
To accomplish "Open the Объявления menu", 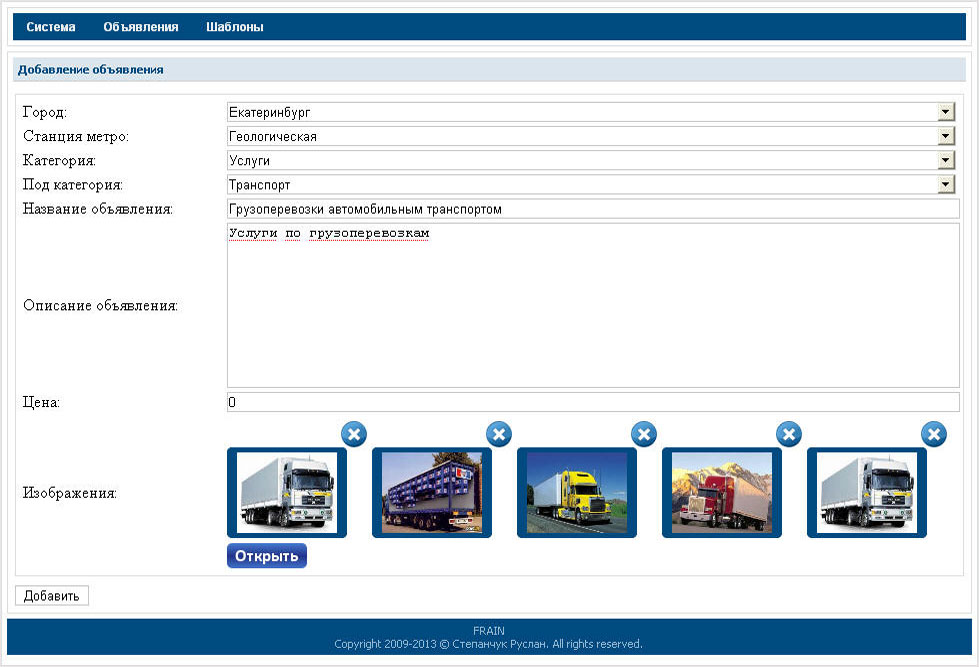I will pos(140,27).
